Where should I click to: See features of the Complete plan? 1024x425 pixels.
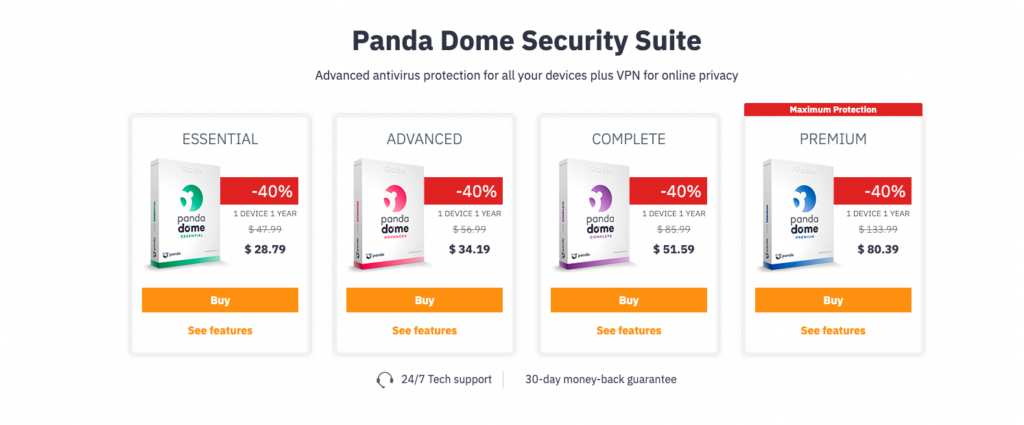click(x=629, y=330)
